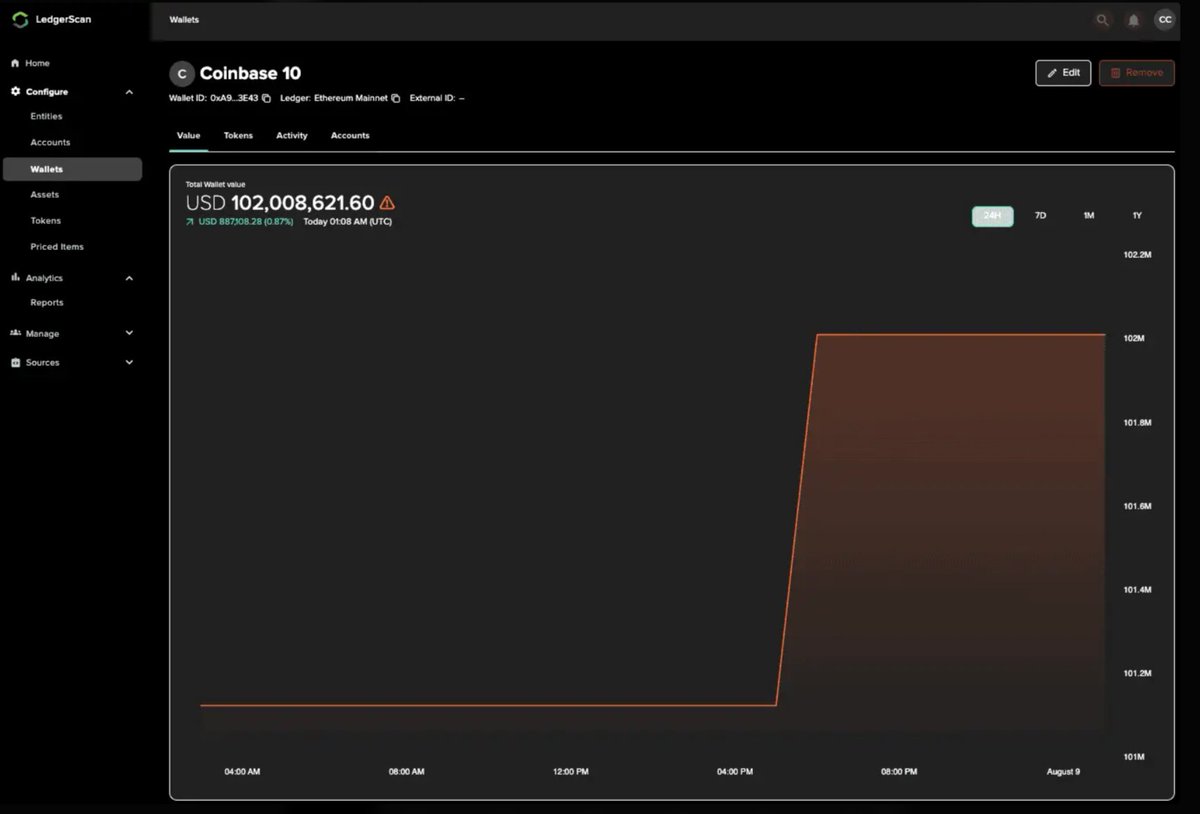Expand the Manage section
Screen dimensions: 1200x814
[129, 333]
